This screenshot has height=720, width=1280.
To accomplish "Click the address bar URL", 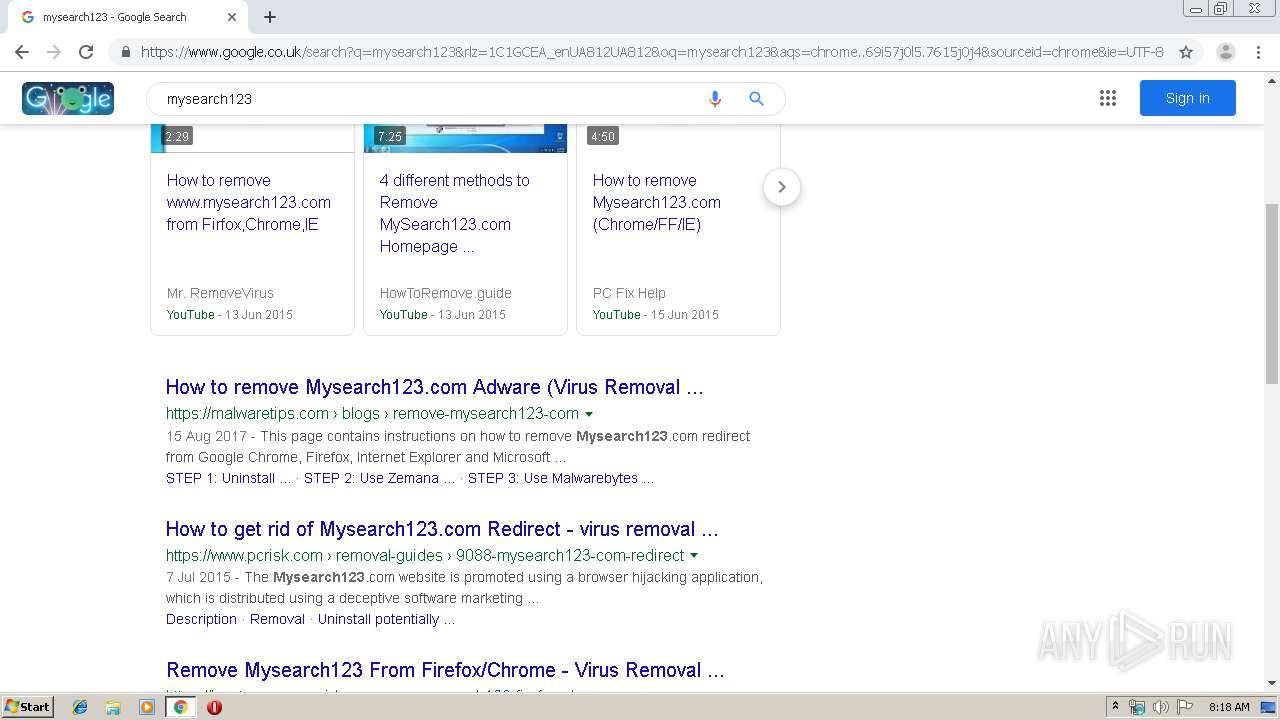I will coord(652,52).
